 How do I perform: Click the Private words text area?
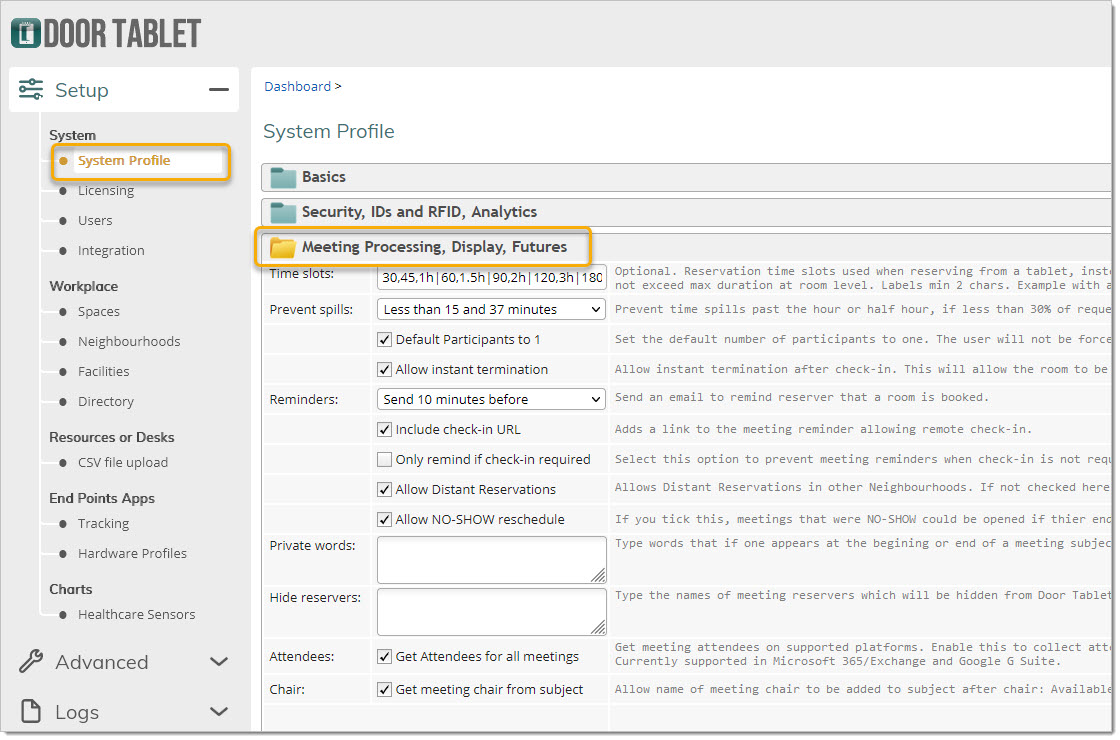click(491, 560)
